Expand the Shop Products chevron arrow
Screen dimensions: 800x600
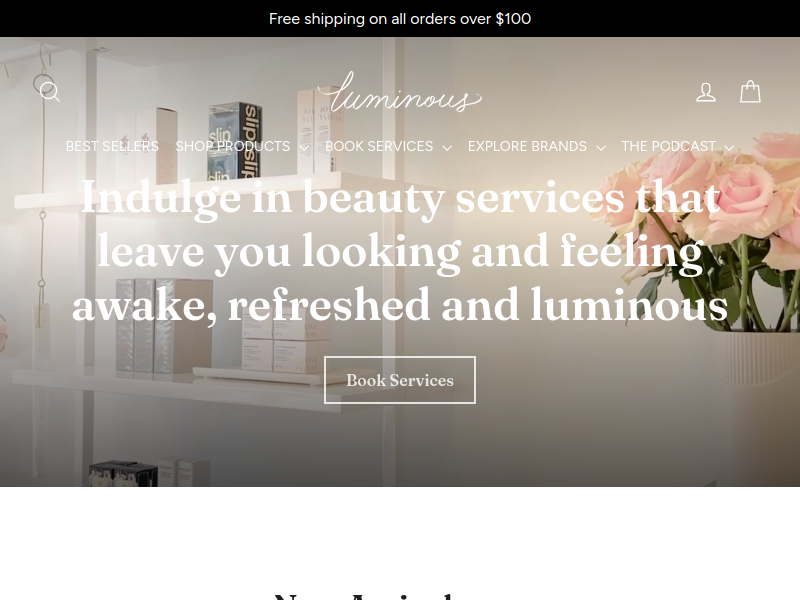pos(304,148)
